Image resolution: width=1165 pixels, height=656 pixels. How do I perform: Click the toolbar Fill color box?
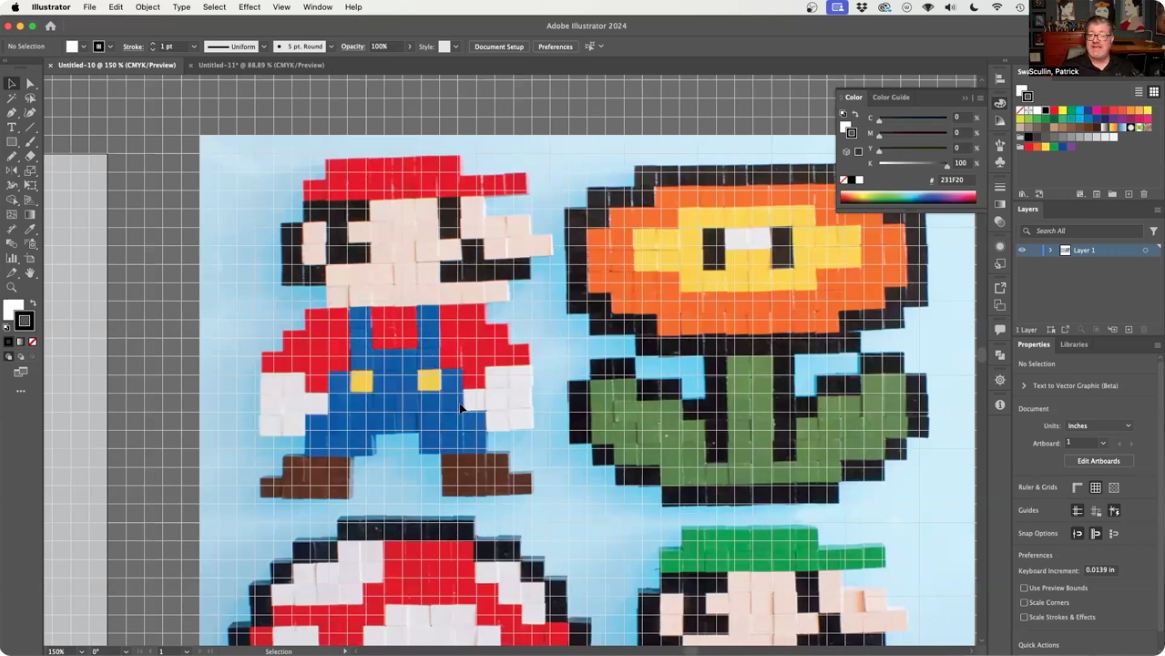coord(13,310)
